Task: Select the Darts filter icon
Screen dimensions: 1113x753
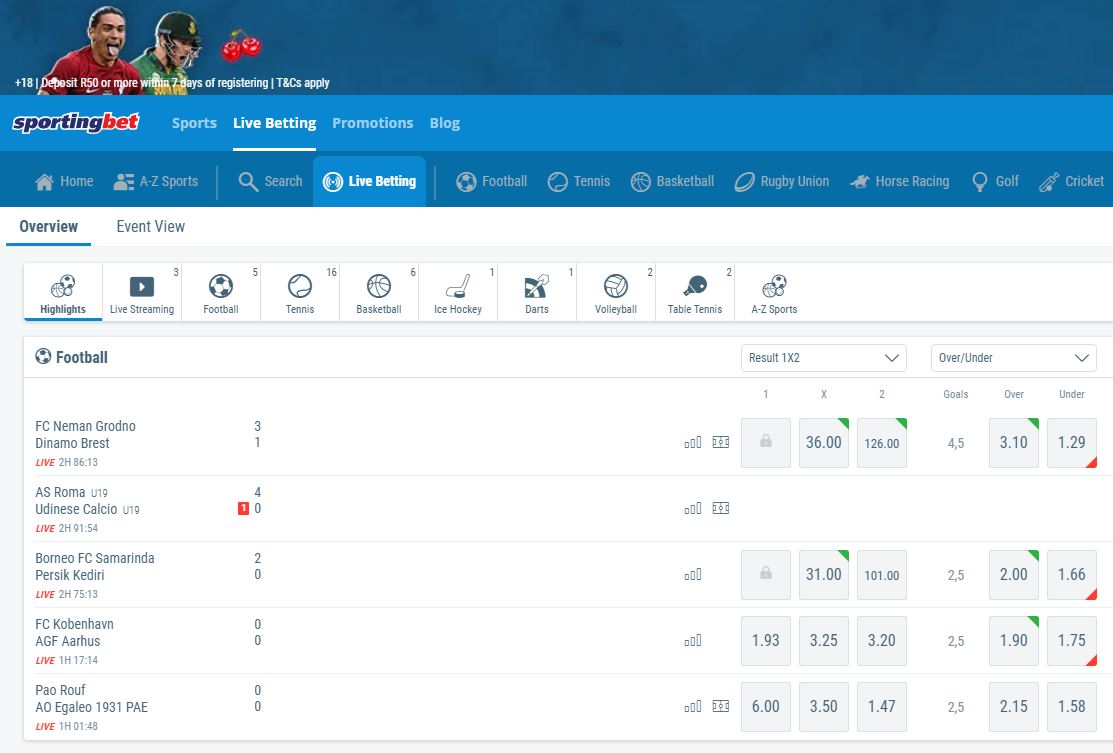Action: click(x=537, y=292)
